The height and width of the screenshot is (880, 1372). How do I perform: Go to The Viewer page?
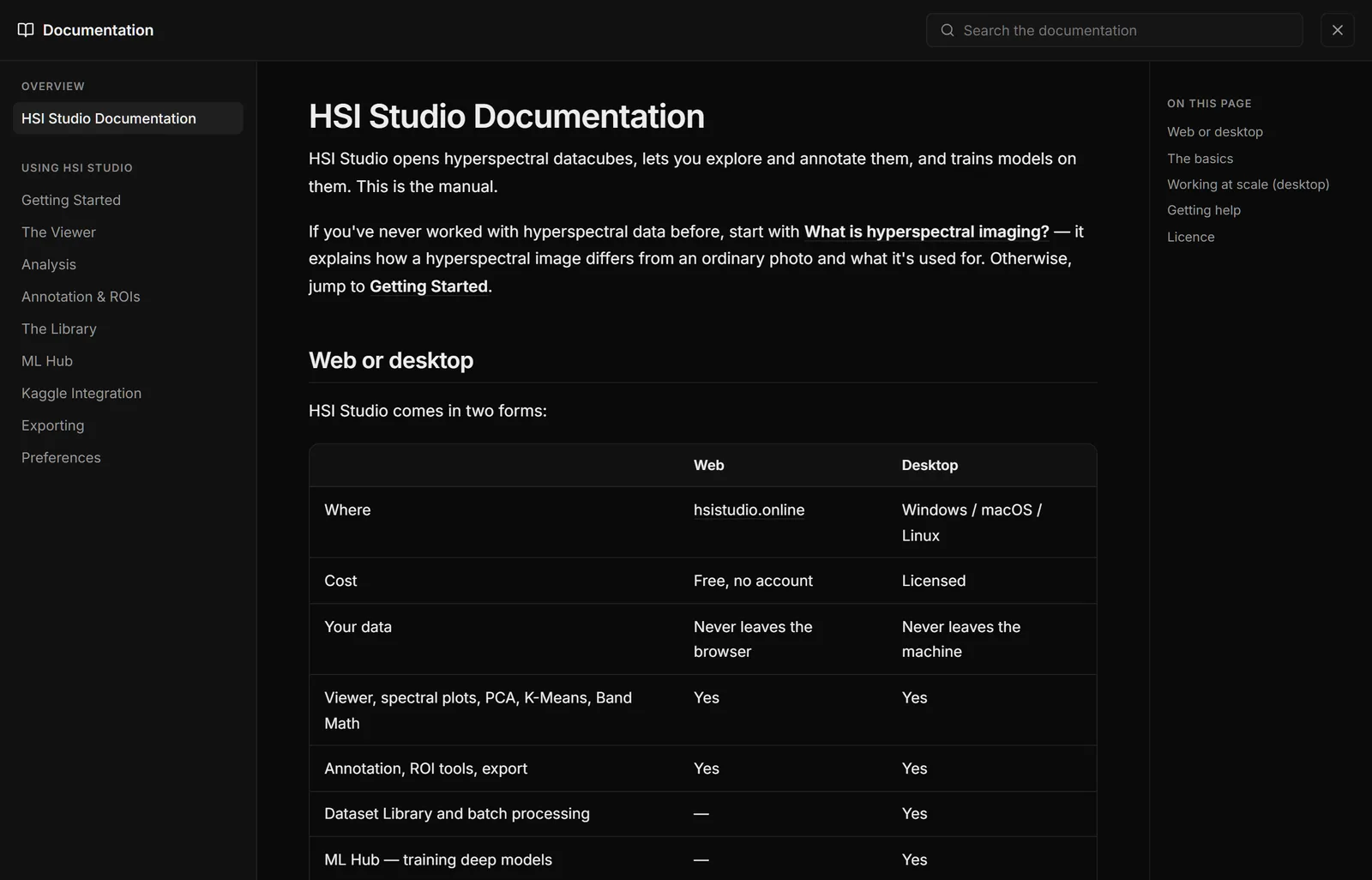tap(58, 232)
